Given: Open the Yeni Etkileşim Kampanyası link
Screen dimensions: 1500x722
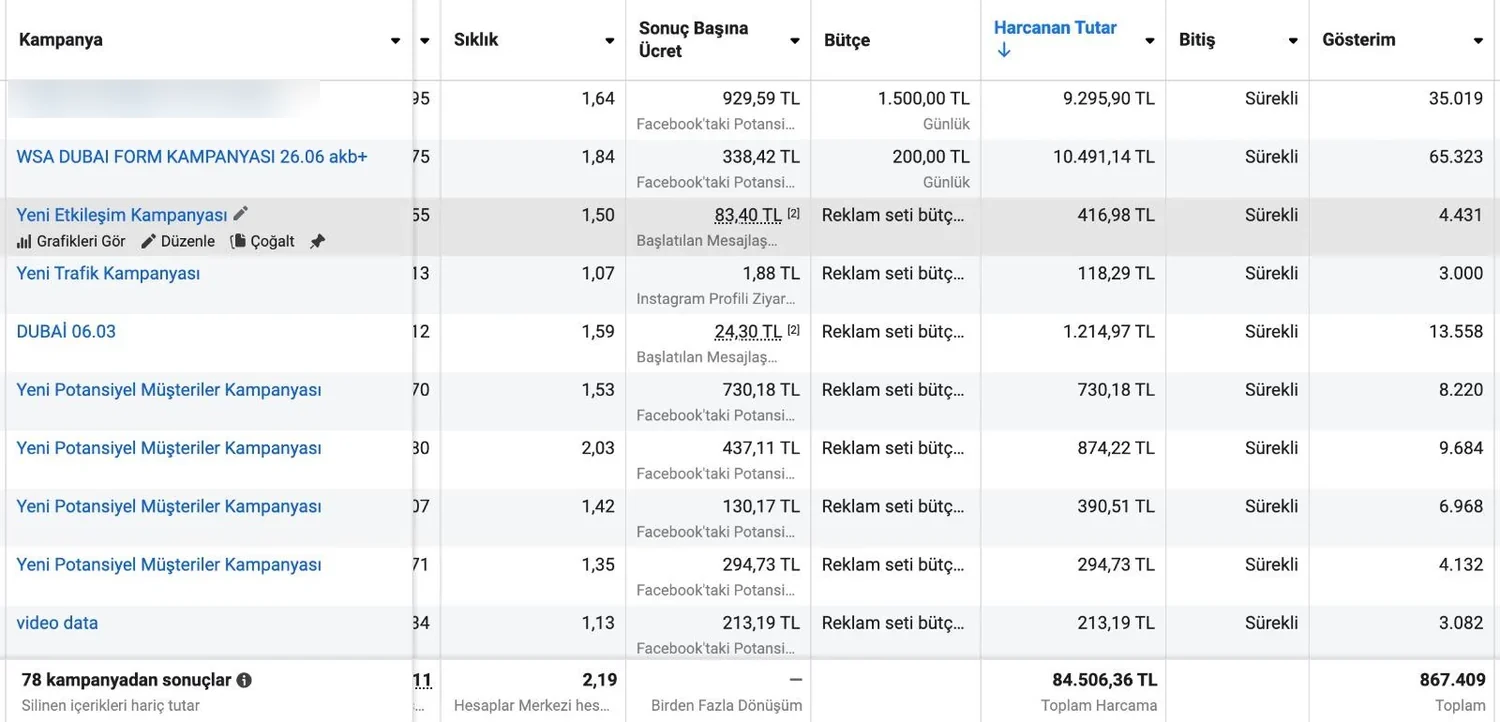Looking at the screenshot, I should pyautogui.click(x=122, y=214).
